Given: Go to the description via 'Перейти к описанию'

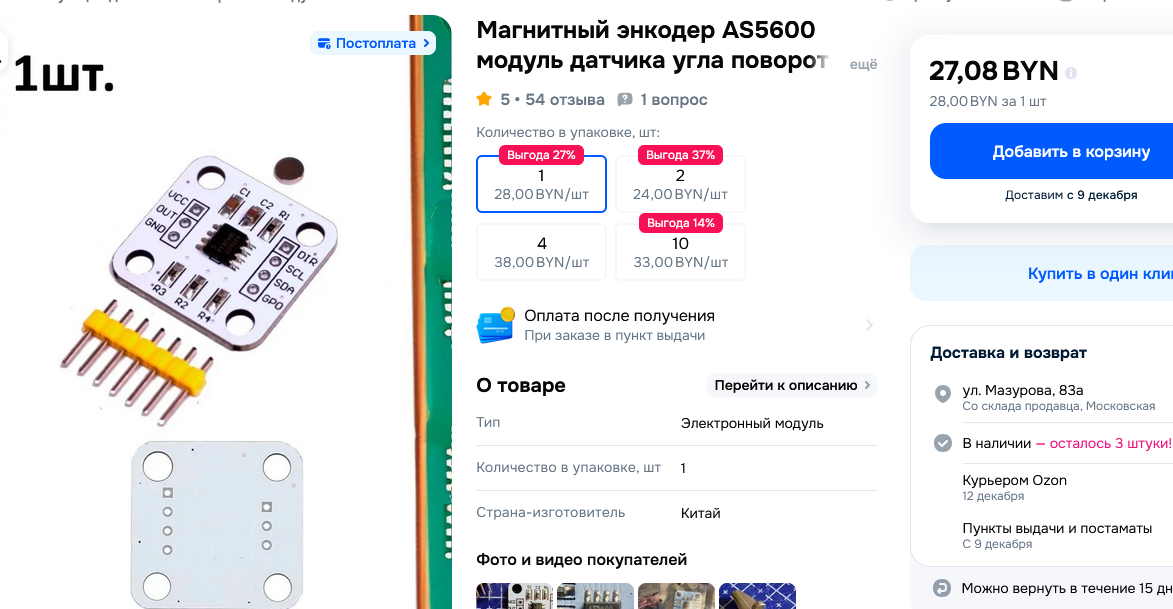Looking at the screenshot, I should pos(791,385).
